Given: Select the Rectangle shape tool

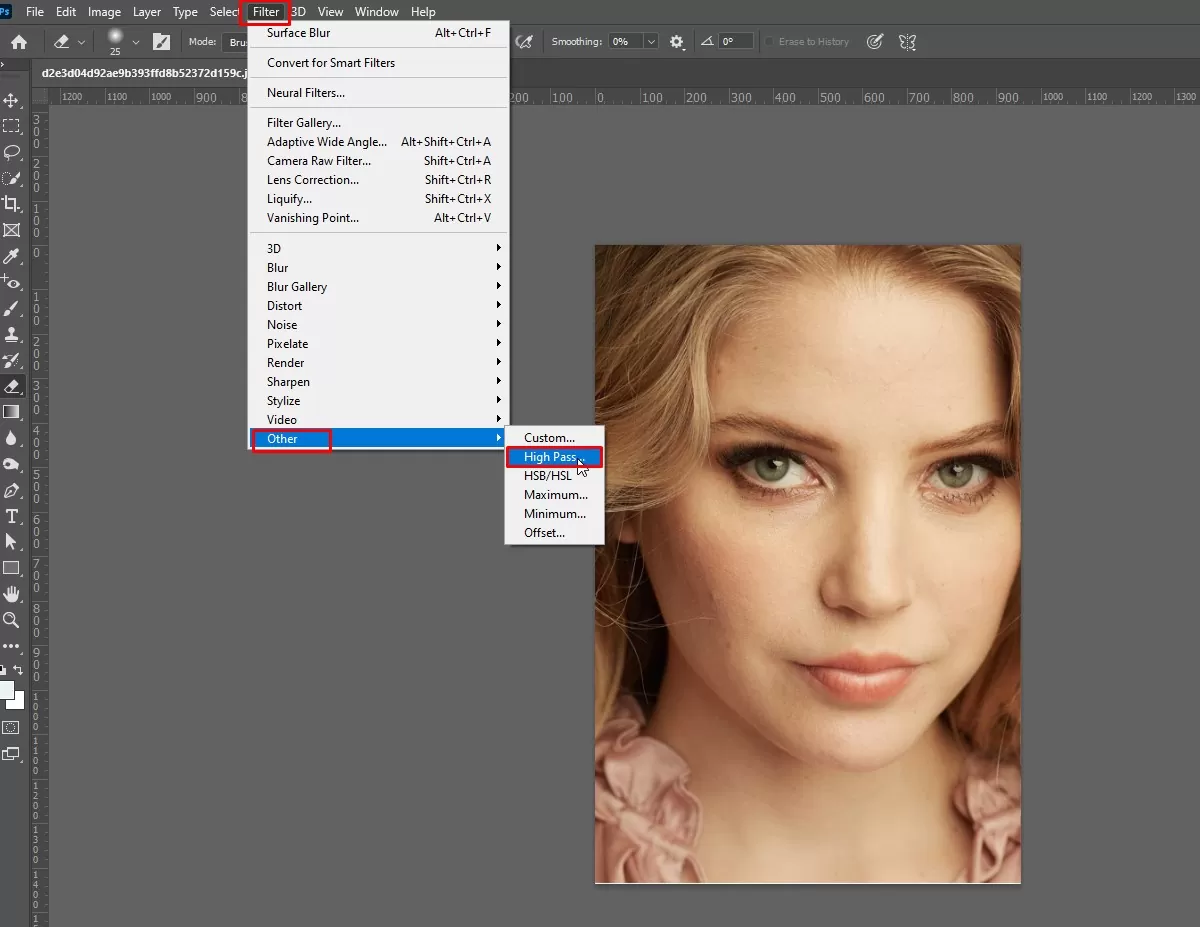Looking at the screenshot, I should pyautogui.click(x=12, y=568).
